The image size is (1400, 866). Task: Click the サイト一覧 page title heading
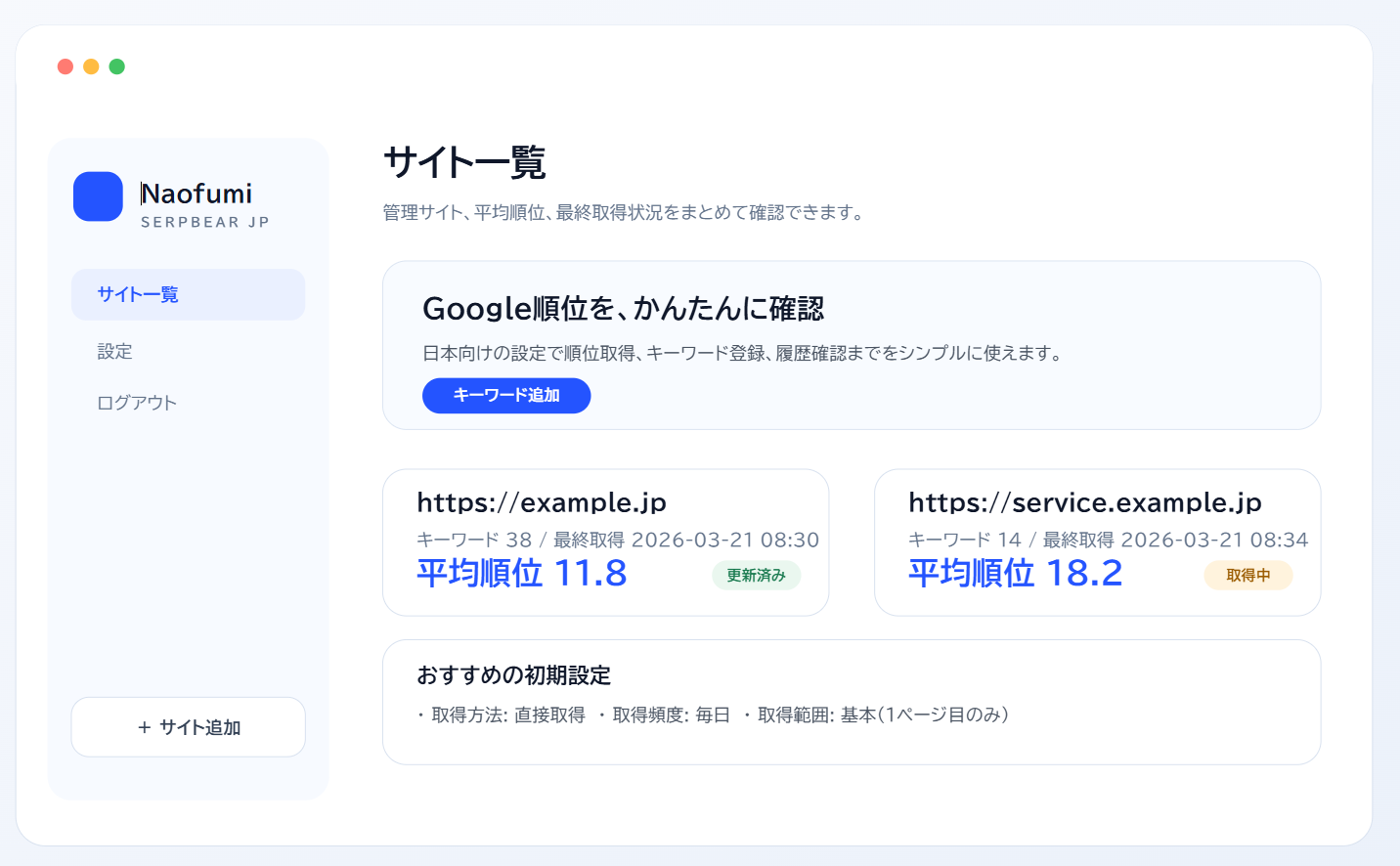464,162
